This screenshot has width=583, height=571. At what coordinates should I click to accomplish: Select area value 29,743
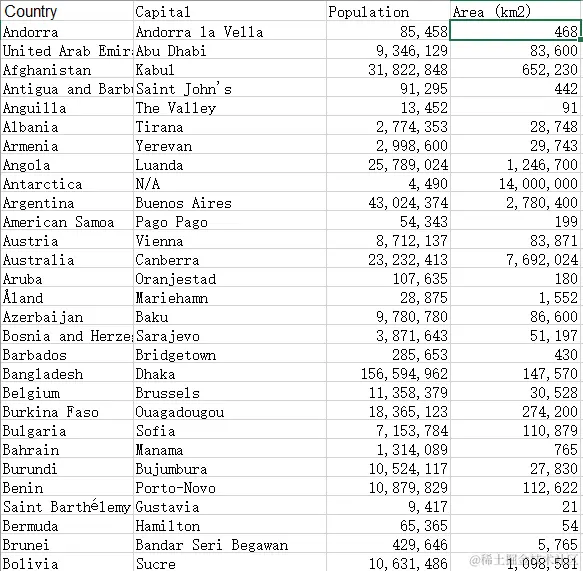[x=516, y=144]
